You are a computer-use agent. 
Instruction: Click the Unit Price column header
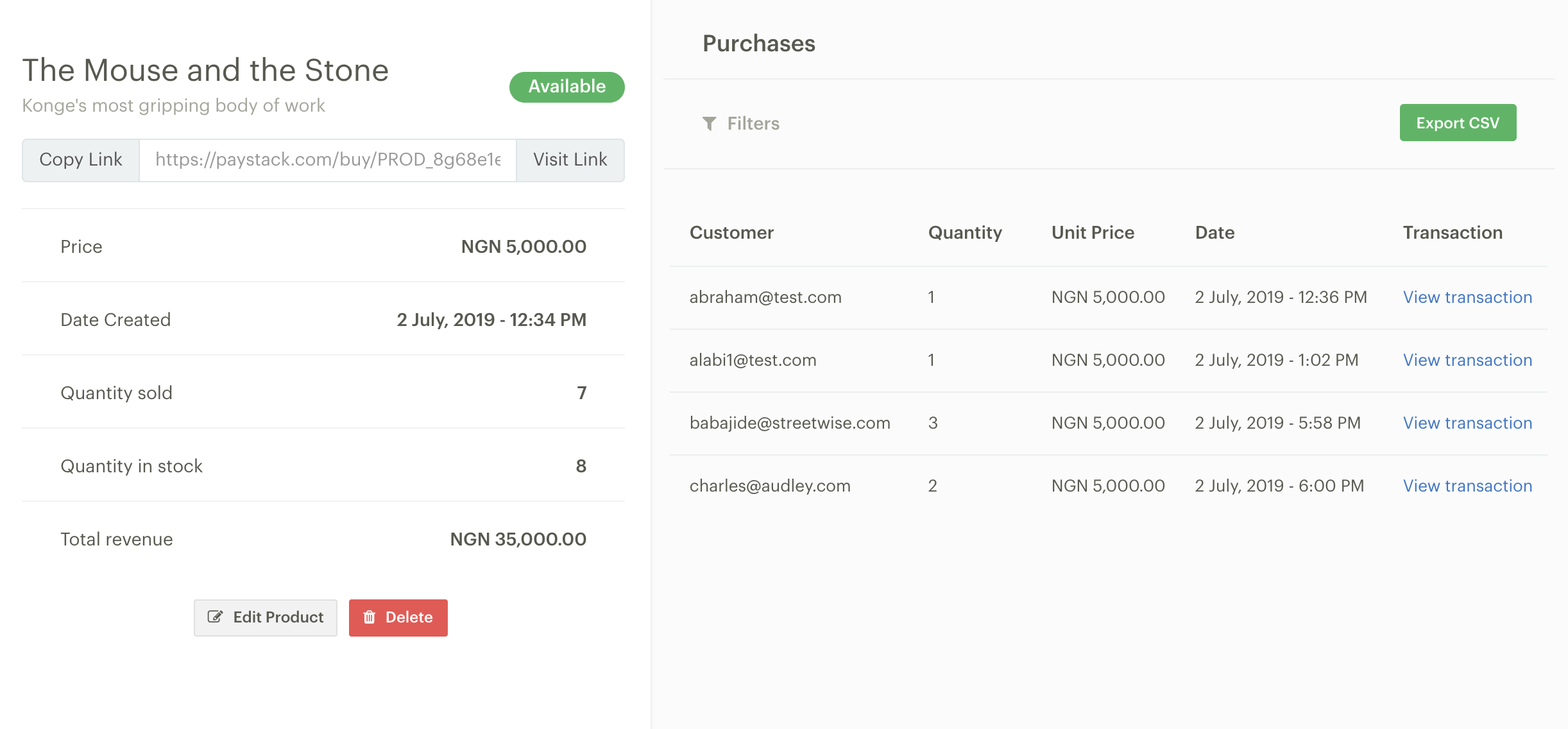tap(1093, 232)
